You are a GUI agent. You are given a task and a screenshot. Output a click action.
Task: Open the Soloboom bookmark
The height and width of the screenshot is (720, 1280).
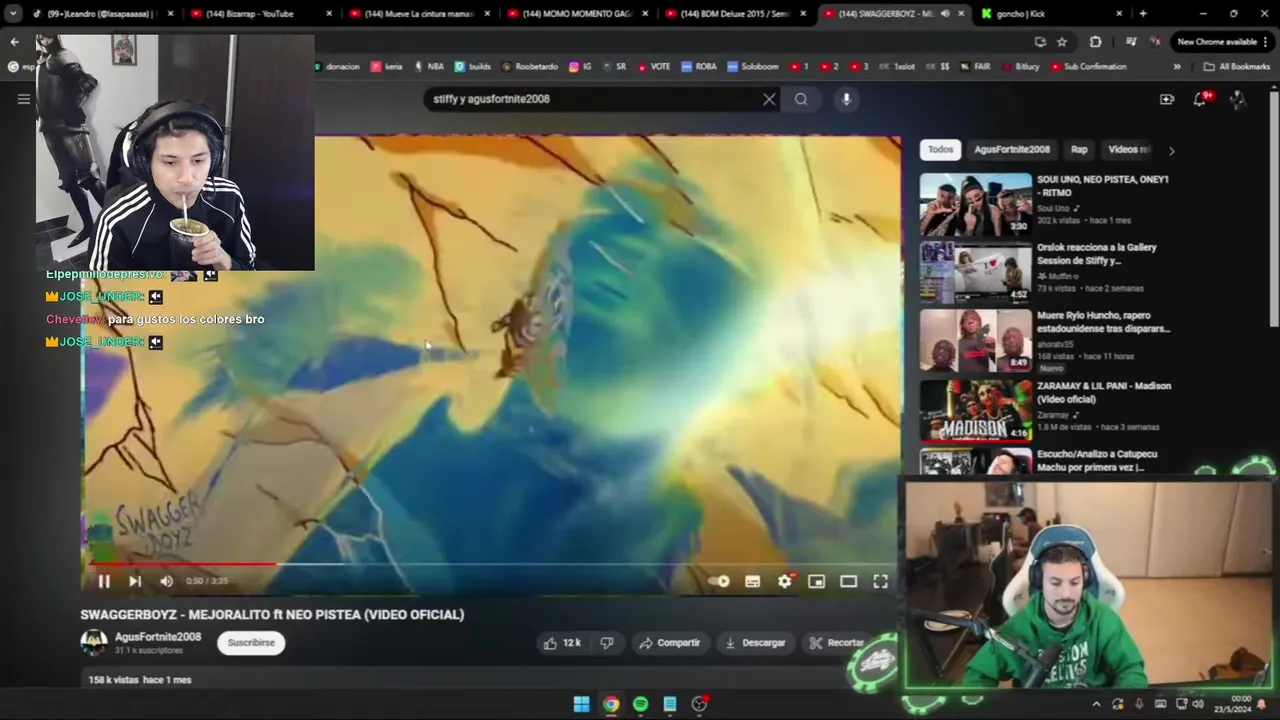753,67
